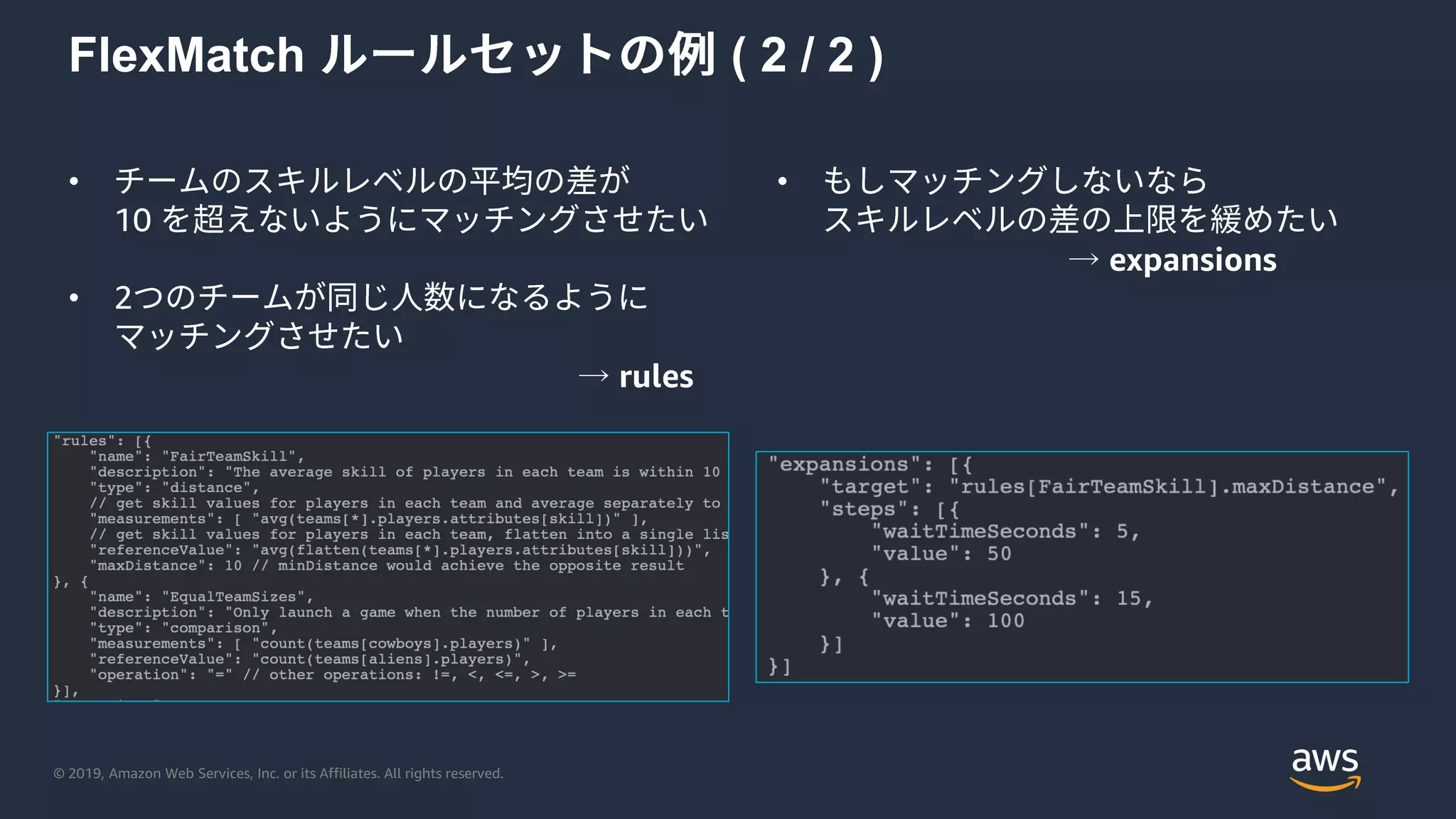Click the target line in expansions code

(1108, 487)
